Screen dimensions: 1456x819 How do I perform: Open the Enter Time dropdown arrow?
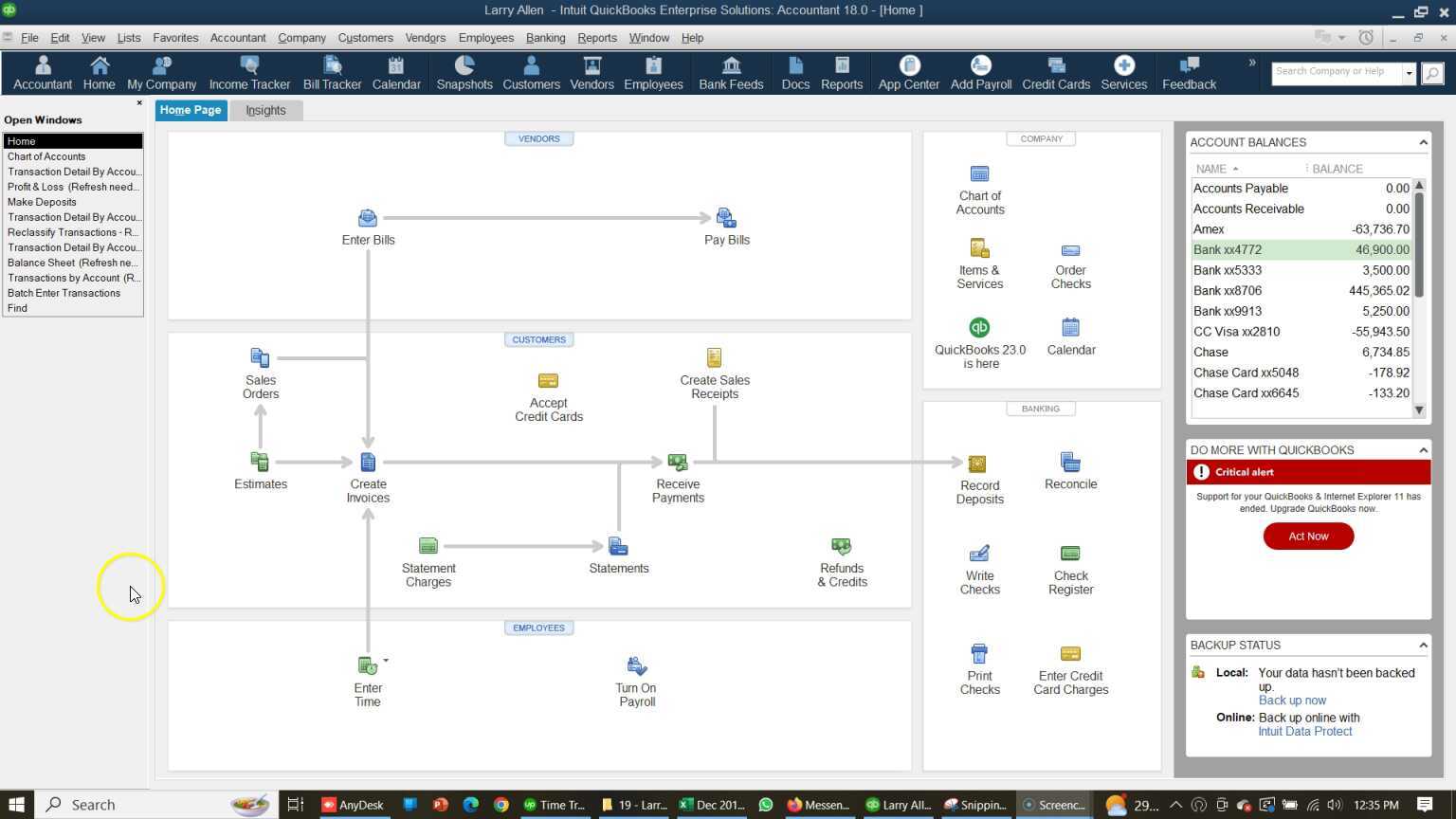(x=386, y=661)
